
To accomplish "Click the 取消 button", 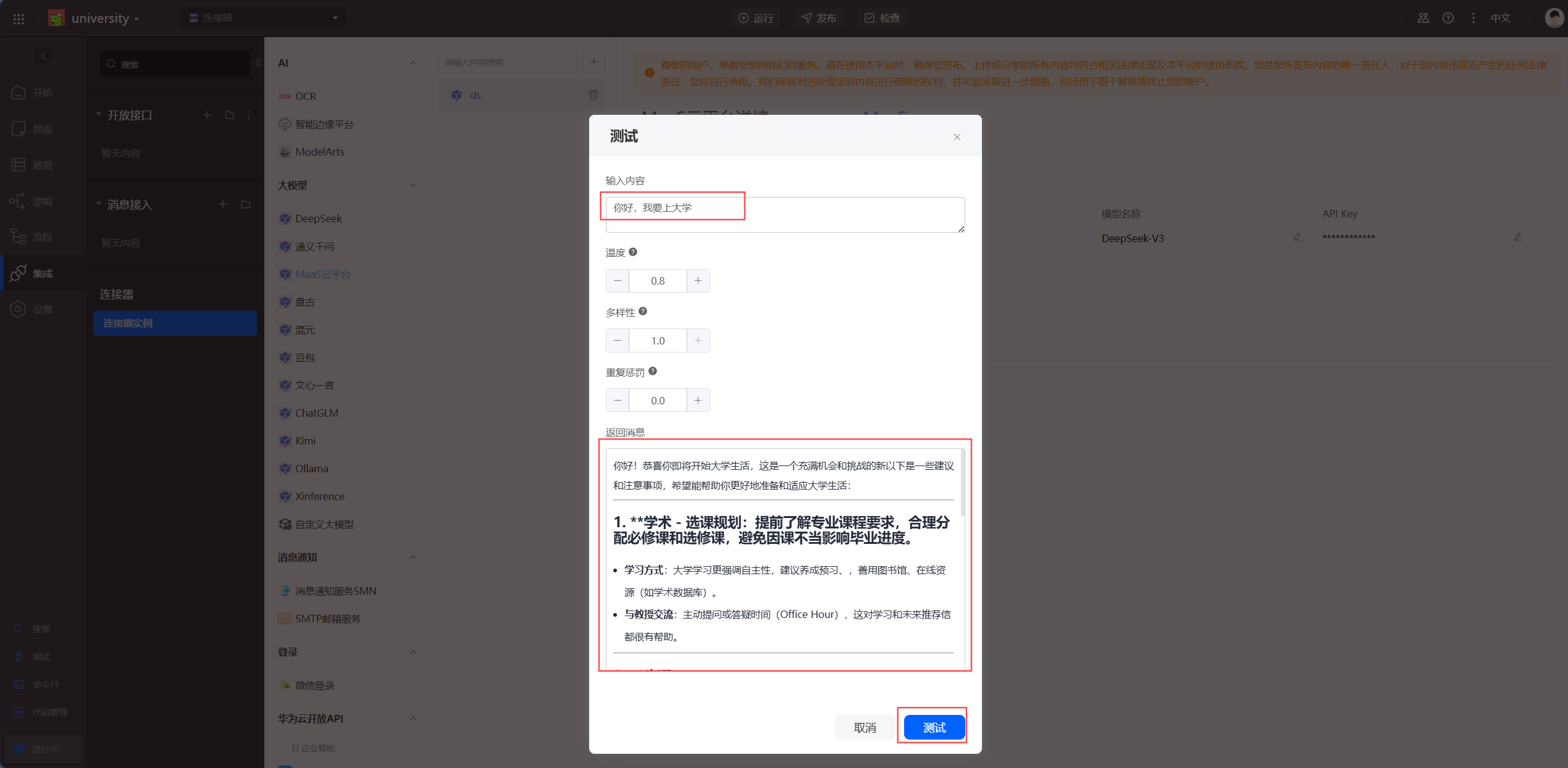I will (x=865, y=728).
